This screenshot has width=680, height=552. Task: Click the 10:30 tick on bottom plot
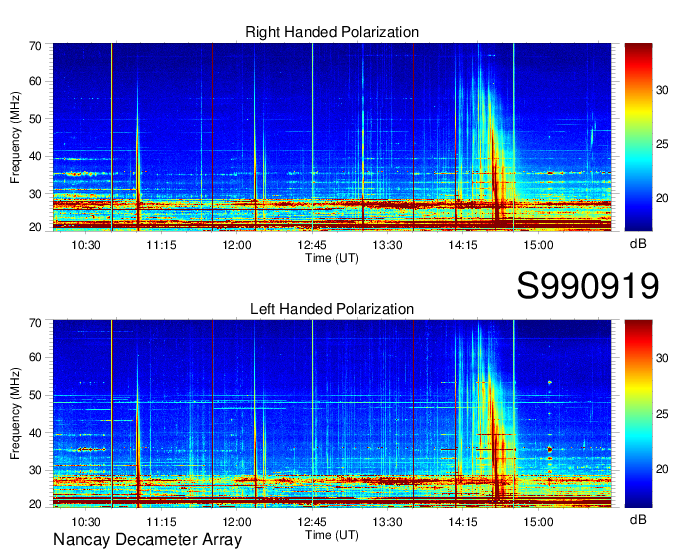tap(86, 522)
